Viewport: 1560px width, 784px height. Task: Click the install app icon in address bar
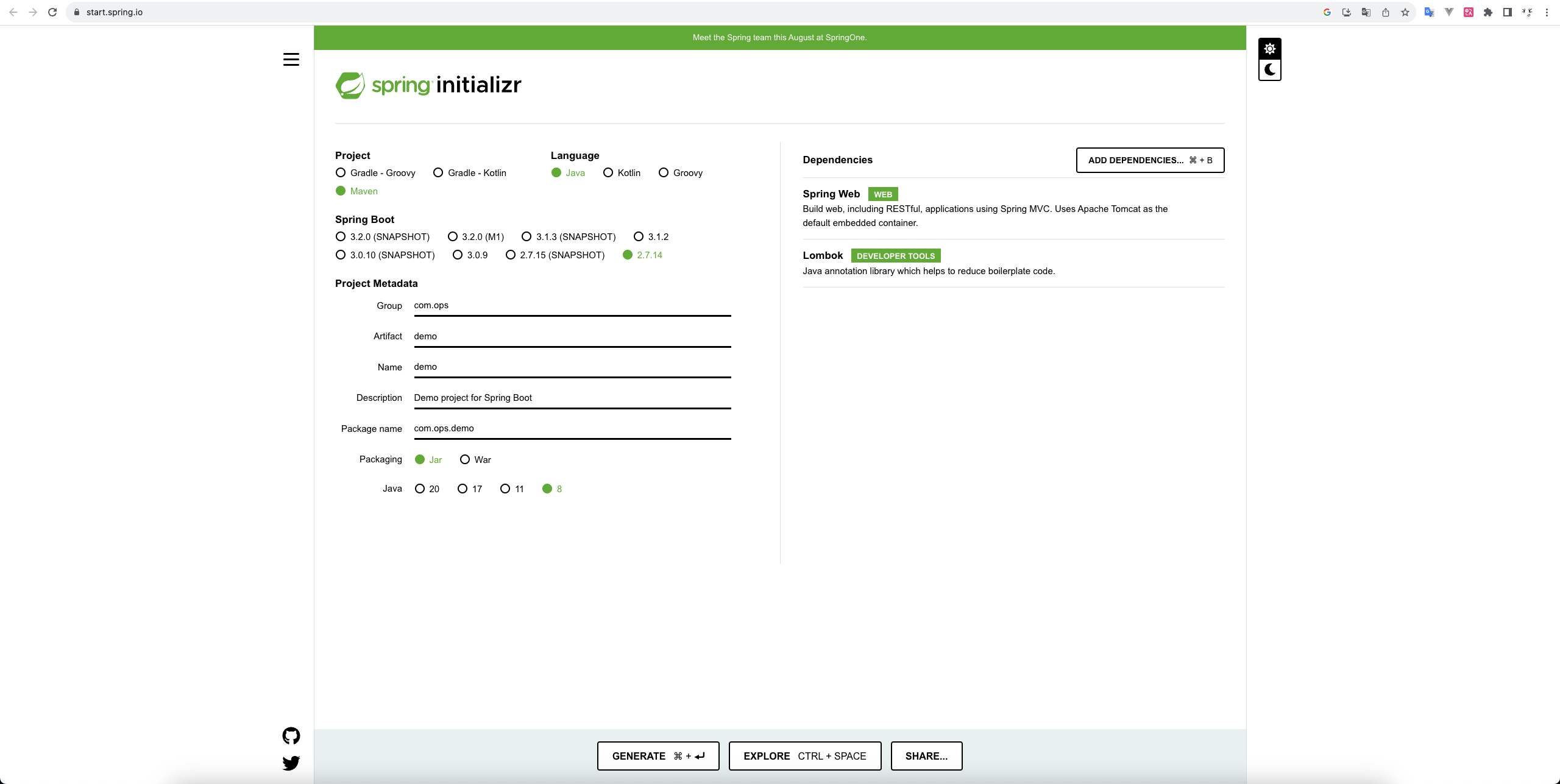pyautogui.click(x=1347, y=12)
